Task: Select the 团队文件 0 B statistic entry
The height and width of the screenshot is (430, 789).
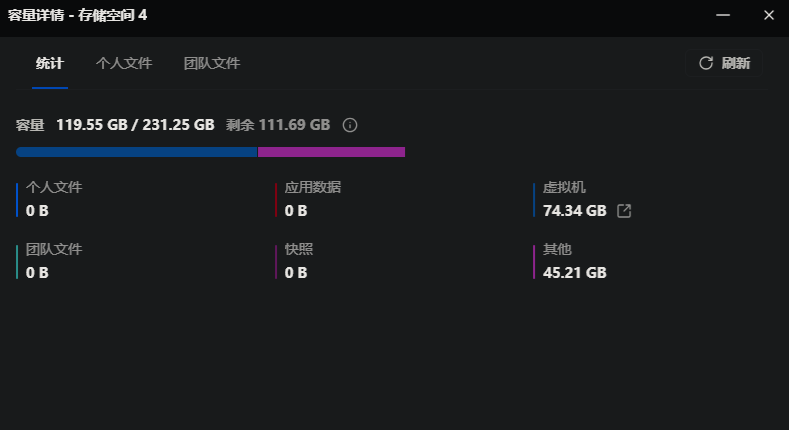Action: (x=54, y=261)
